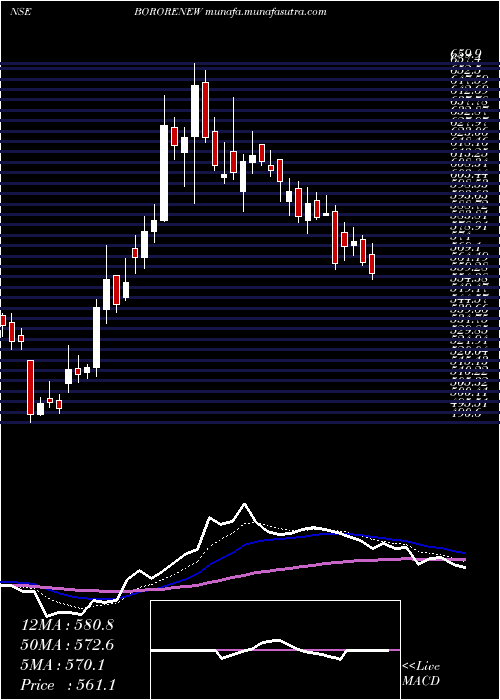Click the 659.9 top price label
Viewport: 500px width, 700px height.
coord(465,54)
